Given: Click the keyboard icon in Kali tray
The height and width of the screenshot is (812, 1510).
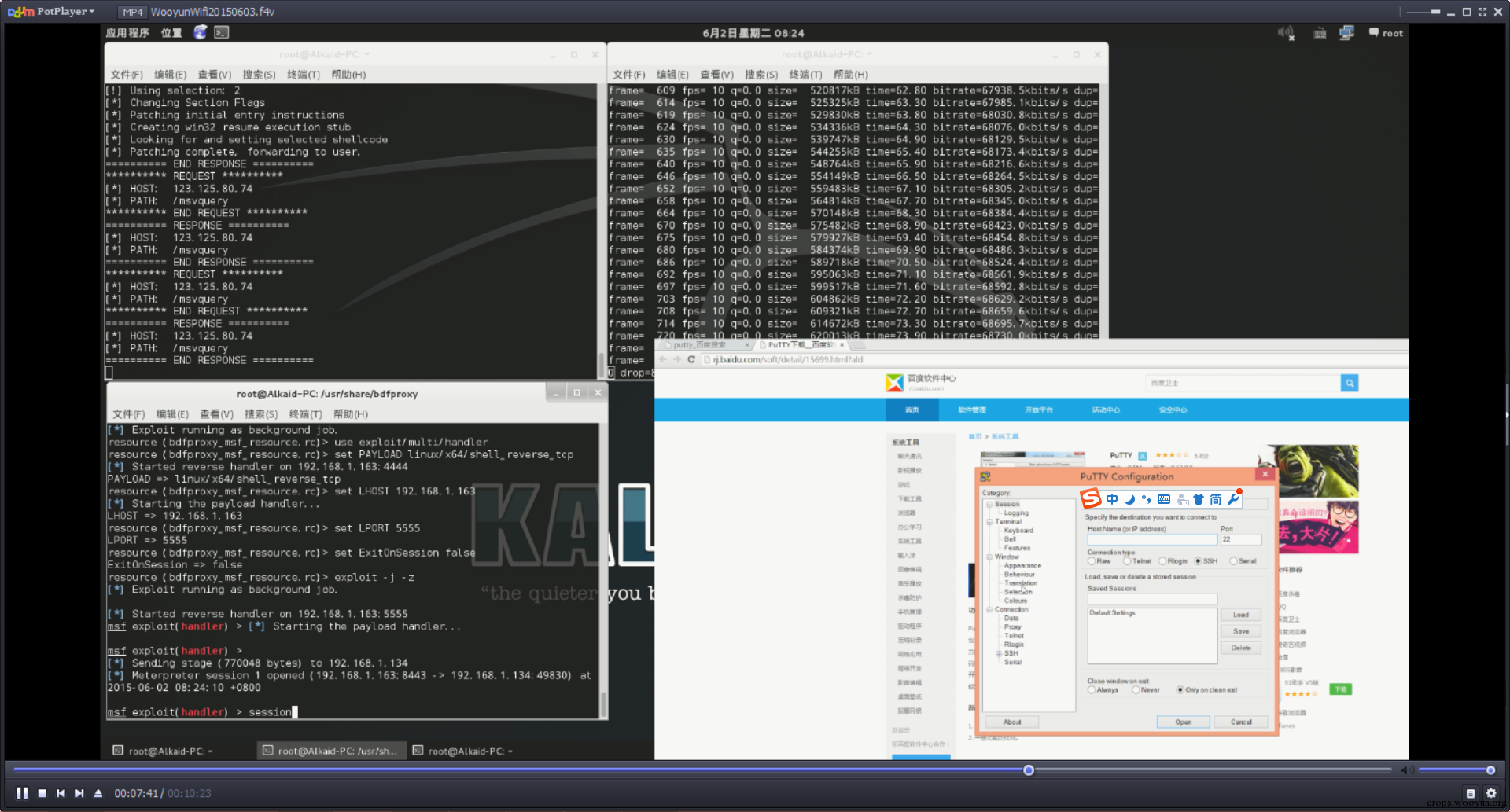Looking at the screenshot, I should point(1320,33).
